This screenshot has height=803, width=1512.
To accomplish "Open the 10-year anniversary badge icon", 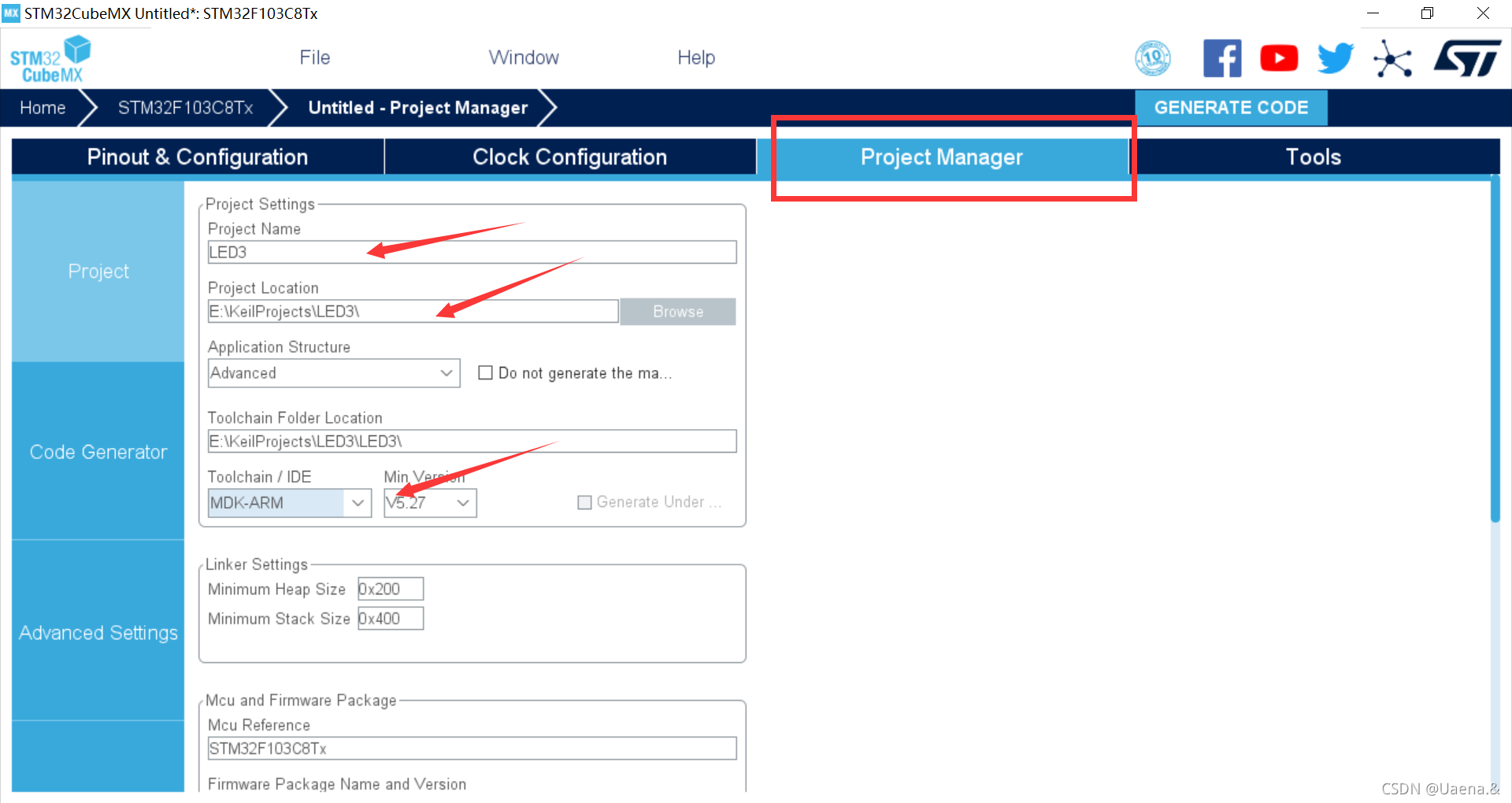I will click(x=1153, y=58).
